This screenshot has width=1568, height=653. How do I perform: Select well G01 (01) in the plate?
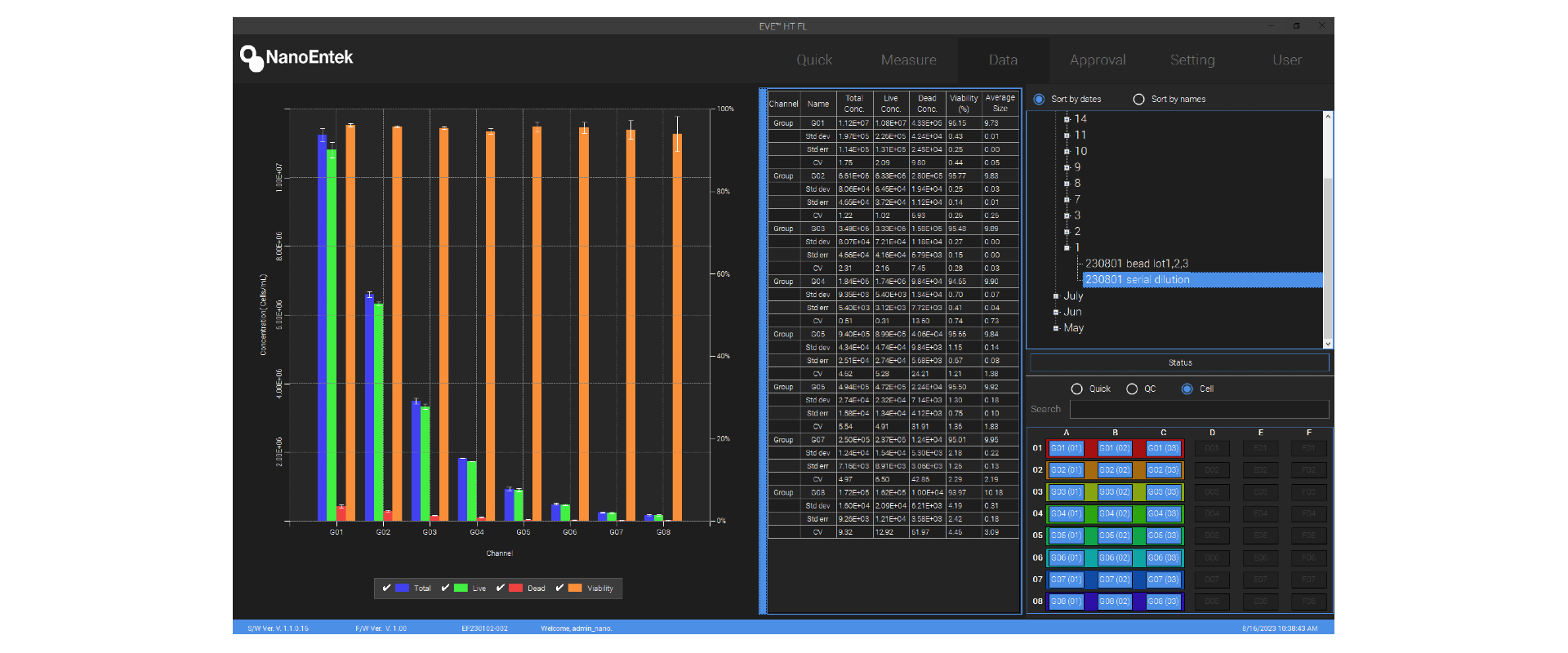pos(1066,448)
